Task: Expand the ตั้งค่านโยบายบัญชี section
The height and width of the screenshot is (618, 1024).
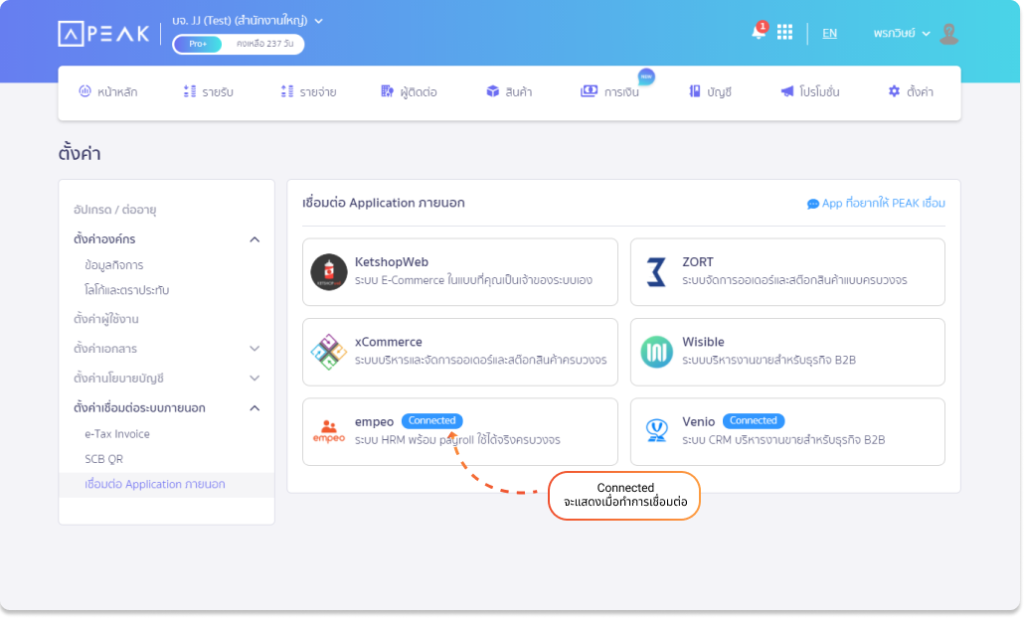Action: [255, 378]
